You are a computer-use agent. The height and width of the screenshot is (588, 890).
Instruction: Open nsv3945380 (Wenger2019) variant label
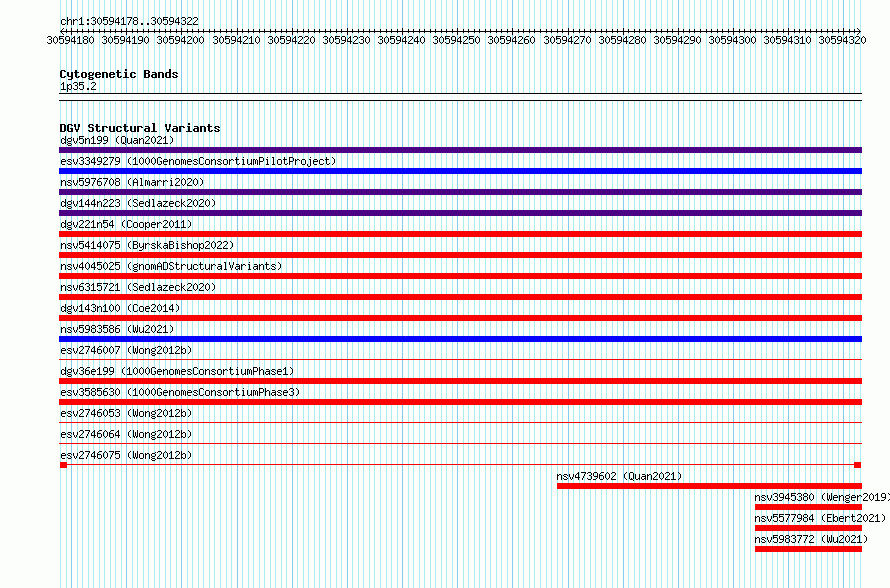pyautogui.click(x=822, y=497)
